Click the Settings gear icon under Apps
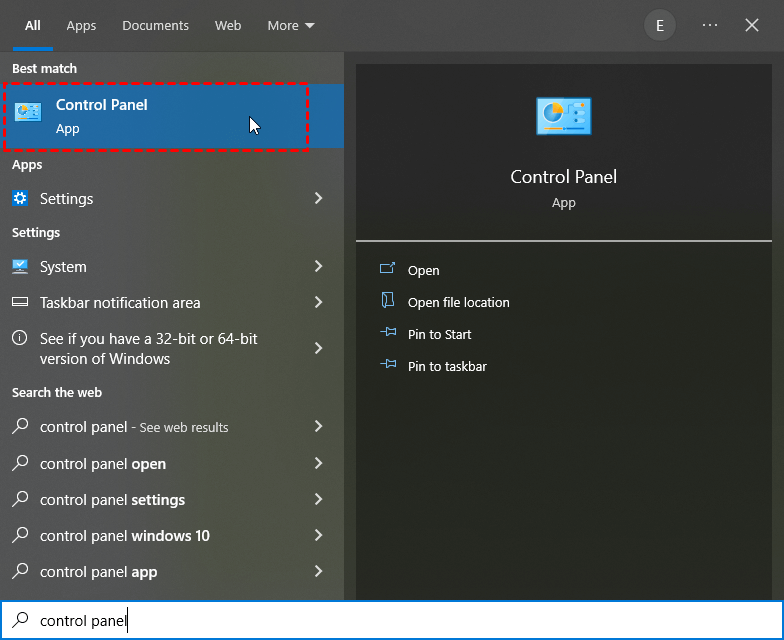 pyautogui.click(x=20, y=198)
